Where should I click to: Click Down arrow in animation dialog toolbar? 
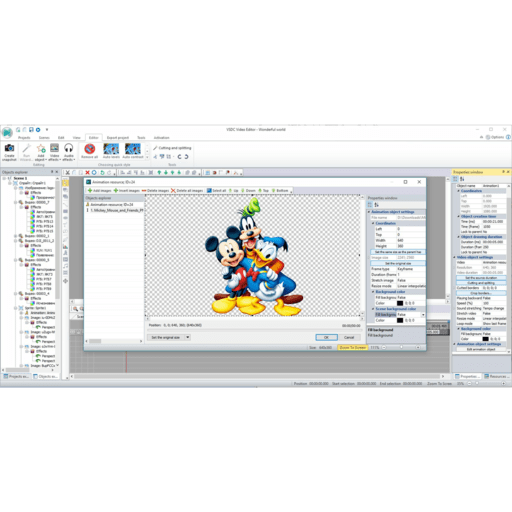coord(248,191)
